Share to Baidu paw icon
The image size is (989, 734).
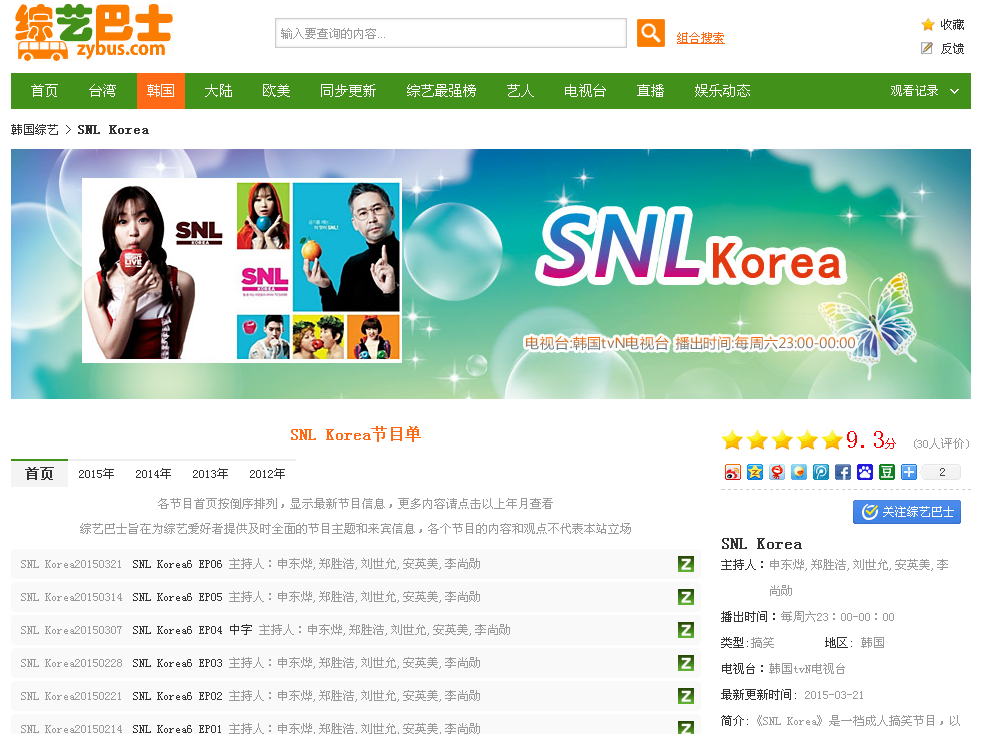[865, 472]
